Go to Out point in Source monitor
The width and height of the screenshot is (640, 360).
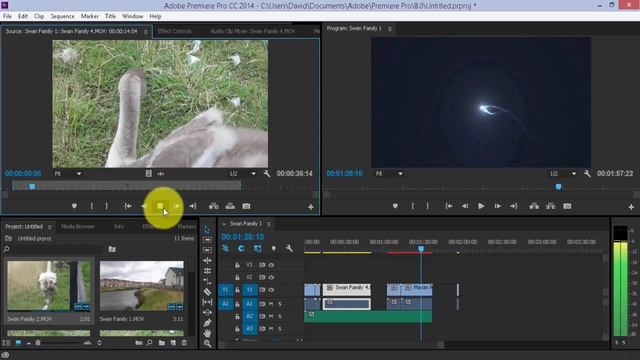tap(193, 206)
